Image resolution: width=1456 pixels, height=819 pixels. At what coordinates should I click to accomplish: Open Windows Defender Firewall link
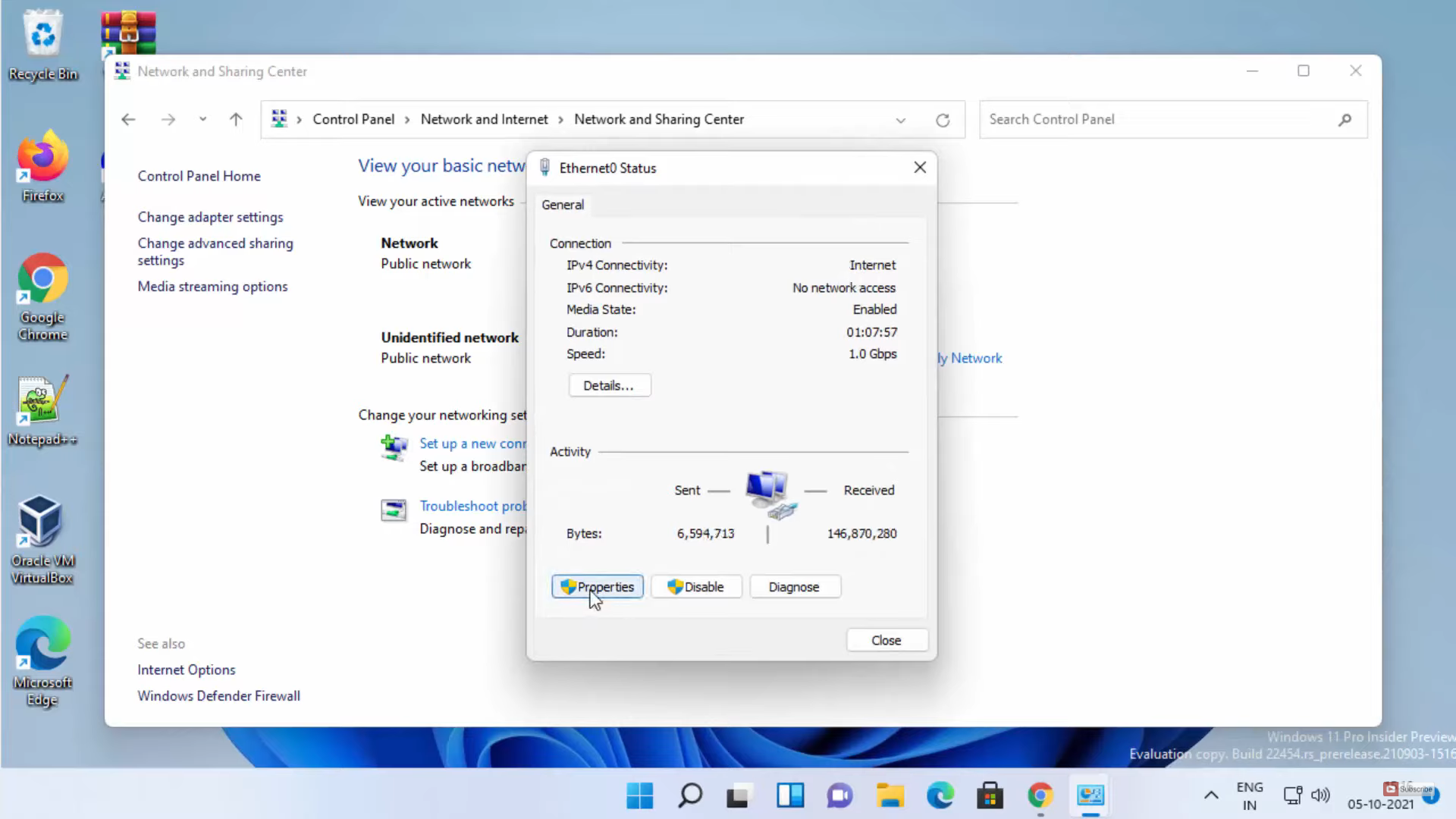[x=218, y=696]
